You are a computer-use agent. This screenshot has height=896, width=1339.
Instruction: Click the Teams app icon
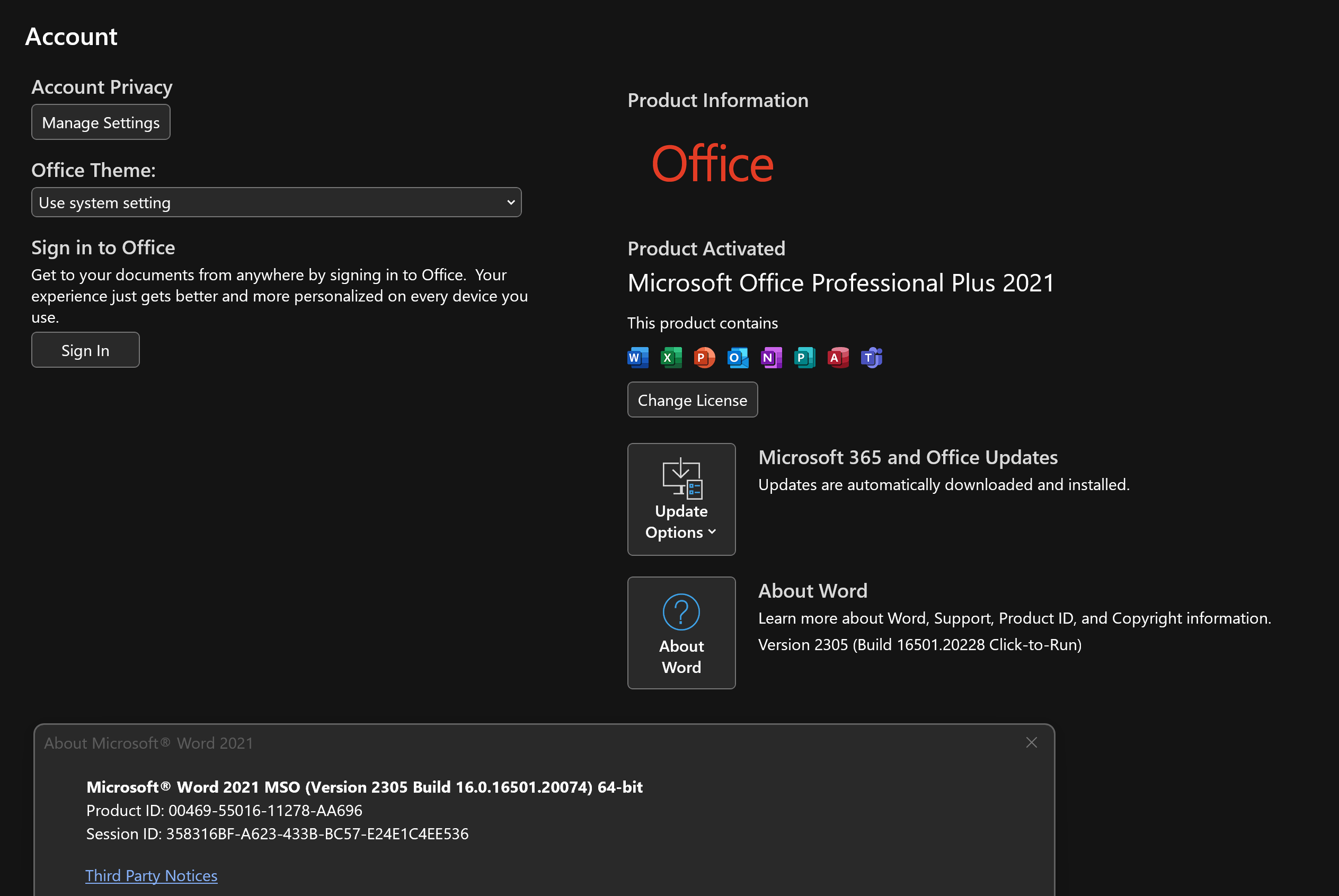point(871,358)
